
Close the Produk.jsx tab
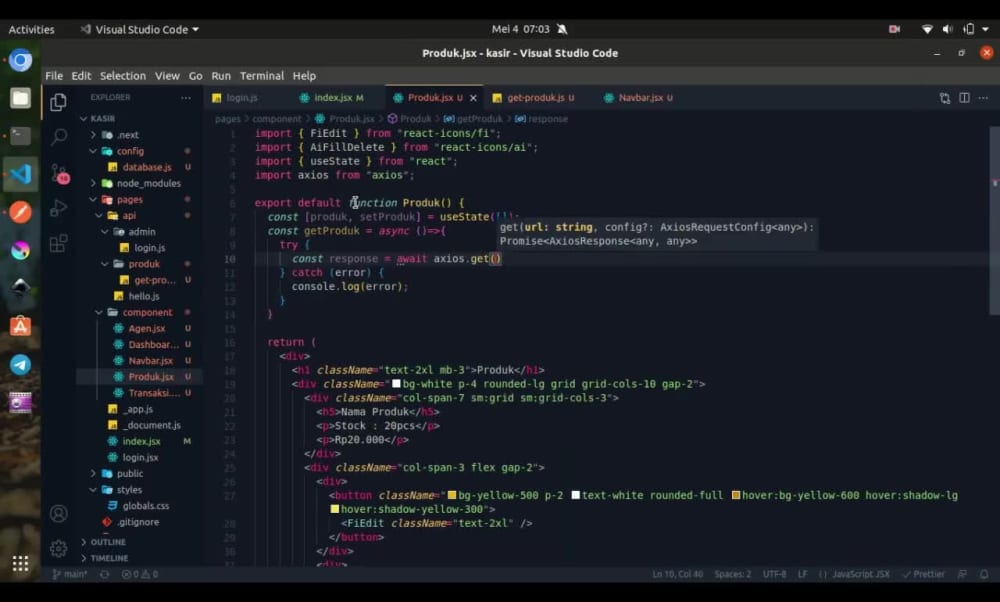pyautogui.click(x=473, y=98)
